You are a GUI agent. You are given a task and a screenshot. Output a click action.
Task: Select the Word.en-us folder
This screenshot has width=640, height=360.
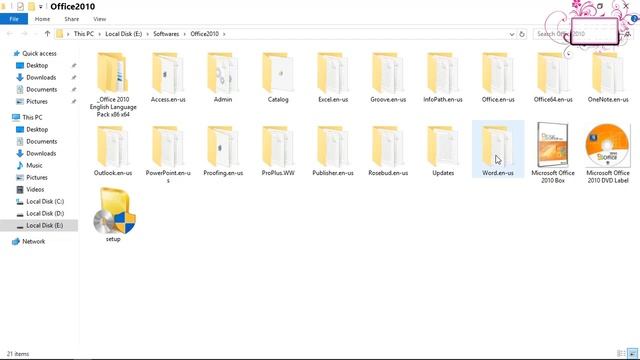click(x=498, y=149)
